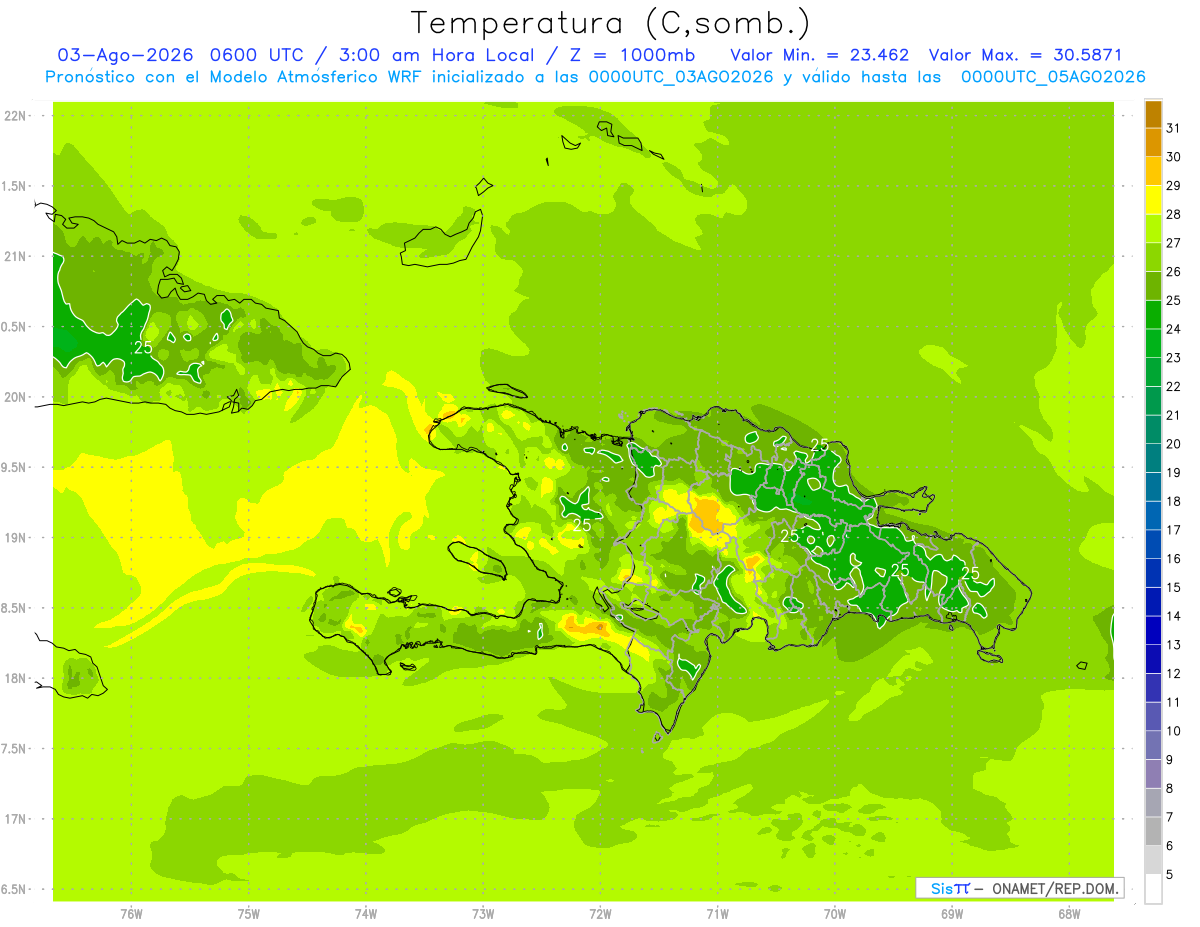Viewport: 1200px width, 927px height.
Task: Select the 'Valor Min. = 23.462' value
Action: point(820,55)
